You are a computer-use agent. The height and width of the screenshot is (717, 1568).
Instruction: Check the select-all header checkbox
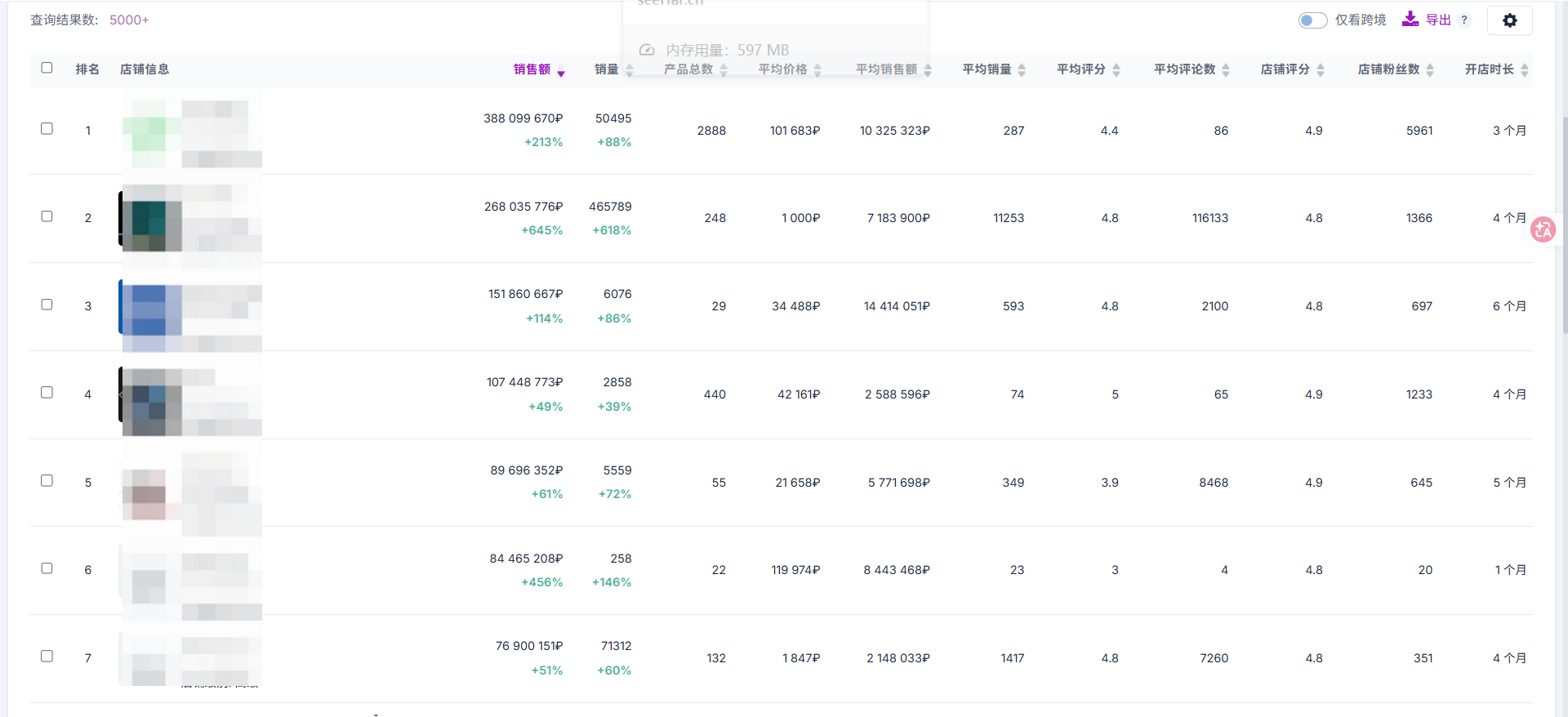(x=47, y=68)
